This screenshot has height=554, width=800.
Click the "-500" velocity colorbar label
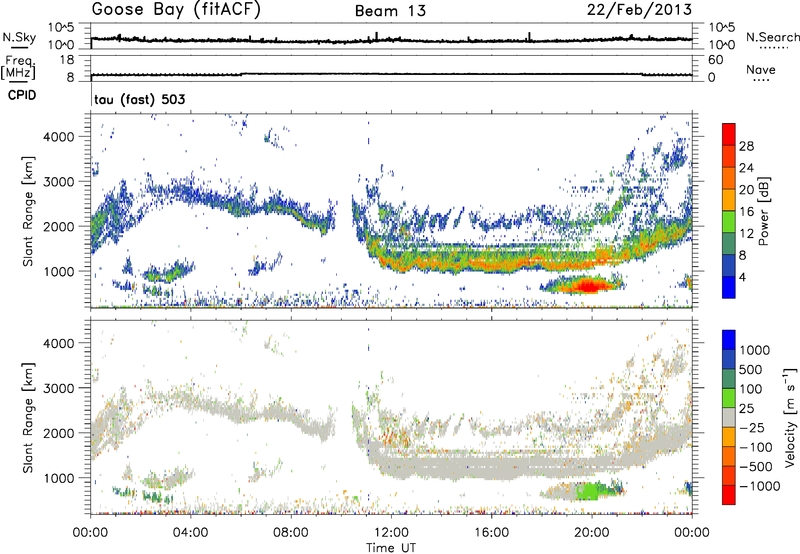coord(756,467)
